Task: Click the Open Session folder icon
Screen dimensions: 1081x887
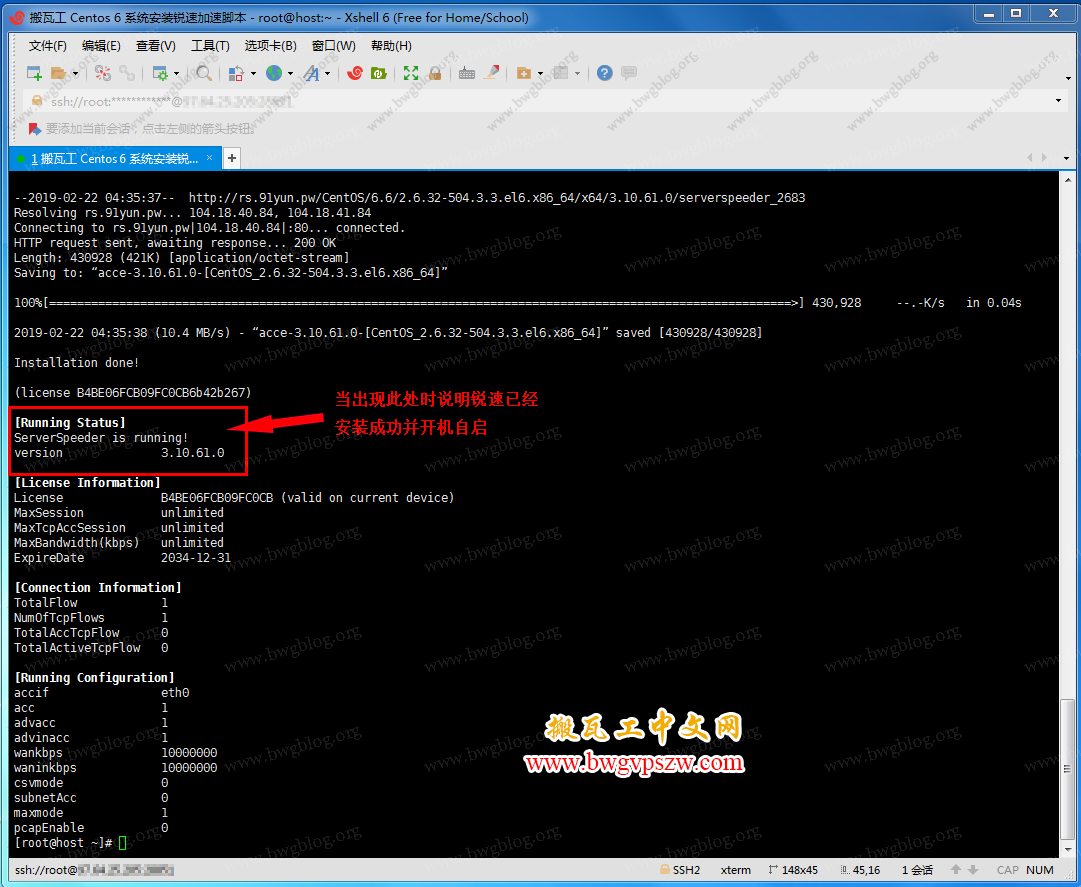Action: click(x=59, y=73)
